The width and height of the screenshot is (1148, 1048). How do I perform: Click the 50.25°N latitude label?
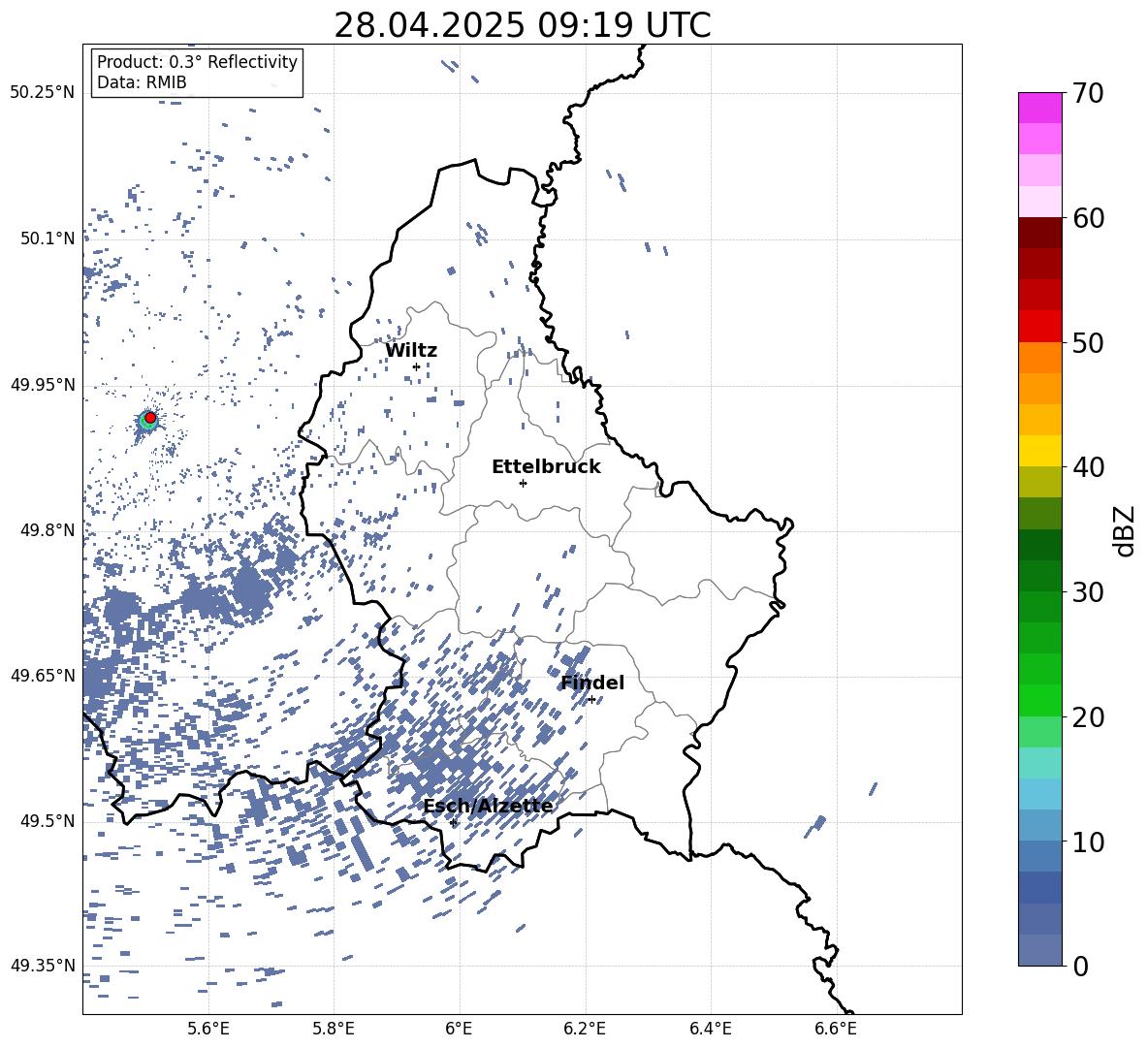pyautogui.click(x=43, y=93)
